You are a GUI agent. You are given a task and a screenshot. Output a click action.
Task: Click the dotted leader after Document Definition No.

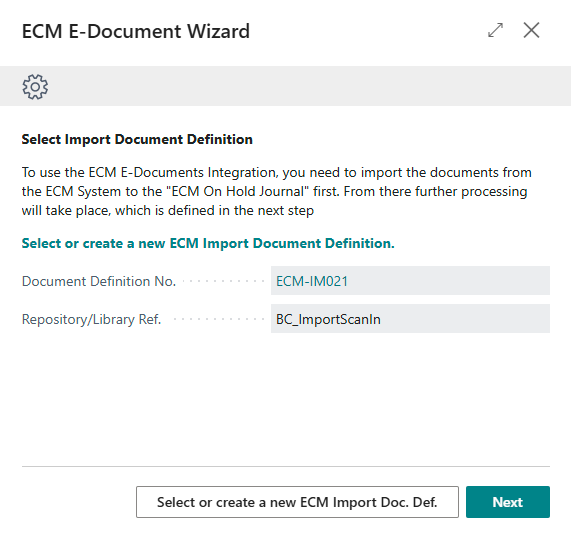tap(223, 281)
